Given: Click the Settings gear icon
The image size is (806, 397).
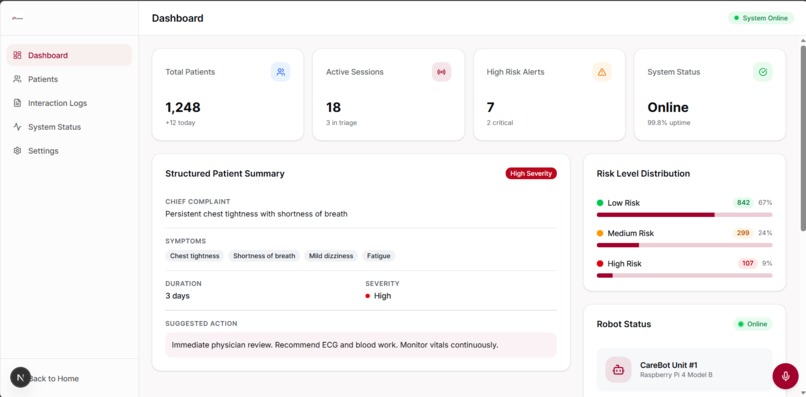Looking at the screenshot, I should [17, 151].
